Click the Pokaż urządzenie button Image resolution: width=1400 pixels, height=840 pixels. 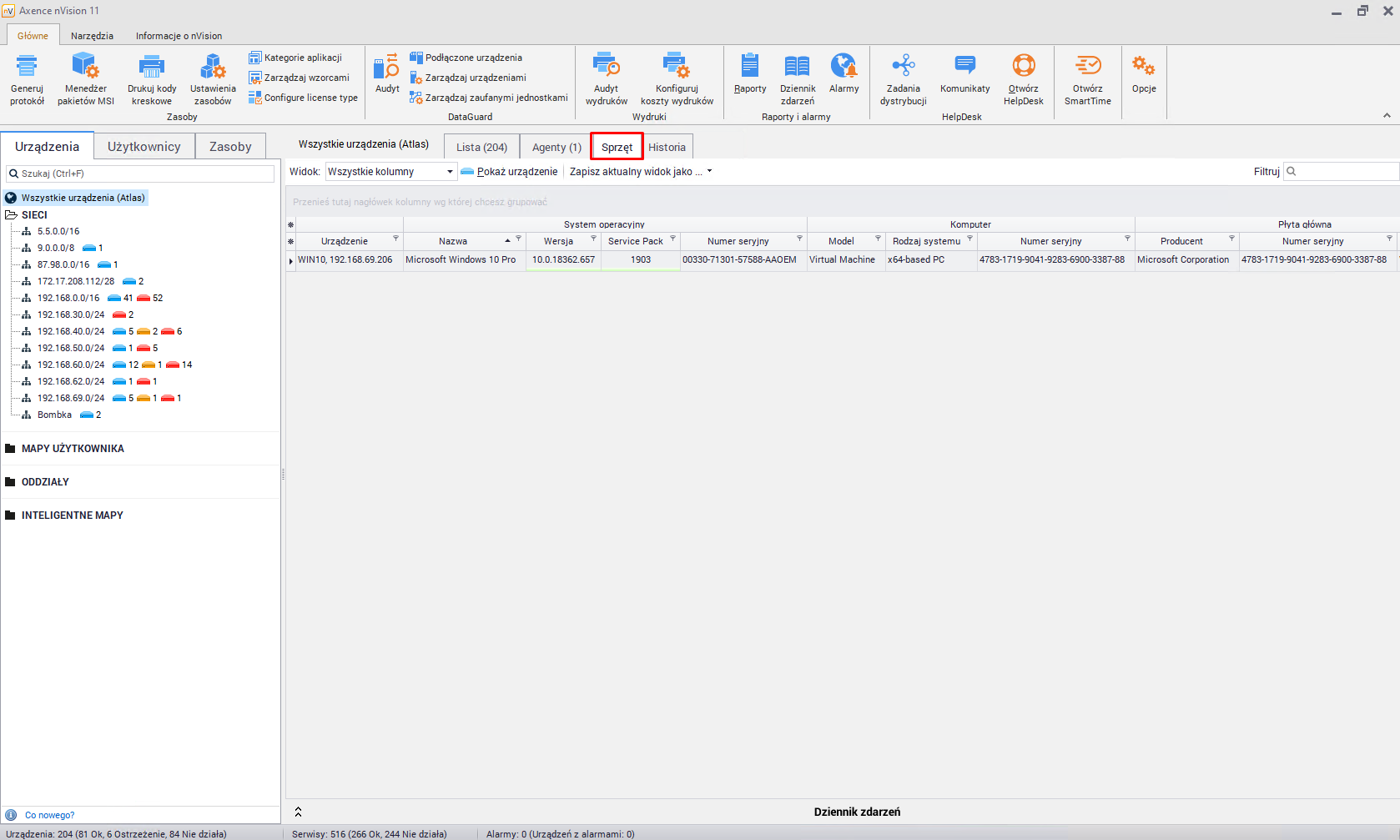point(509,172)
